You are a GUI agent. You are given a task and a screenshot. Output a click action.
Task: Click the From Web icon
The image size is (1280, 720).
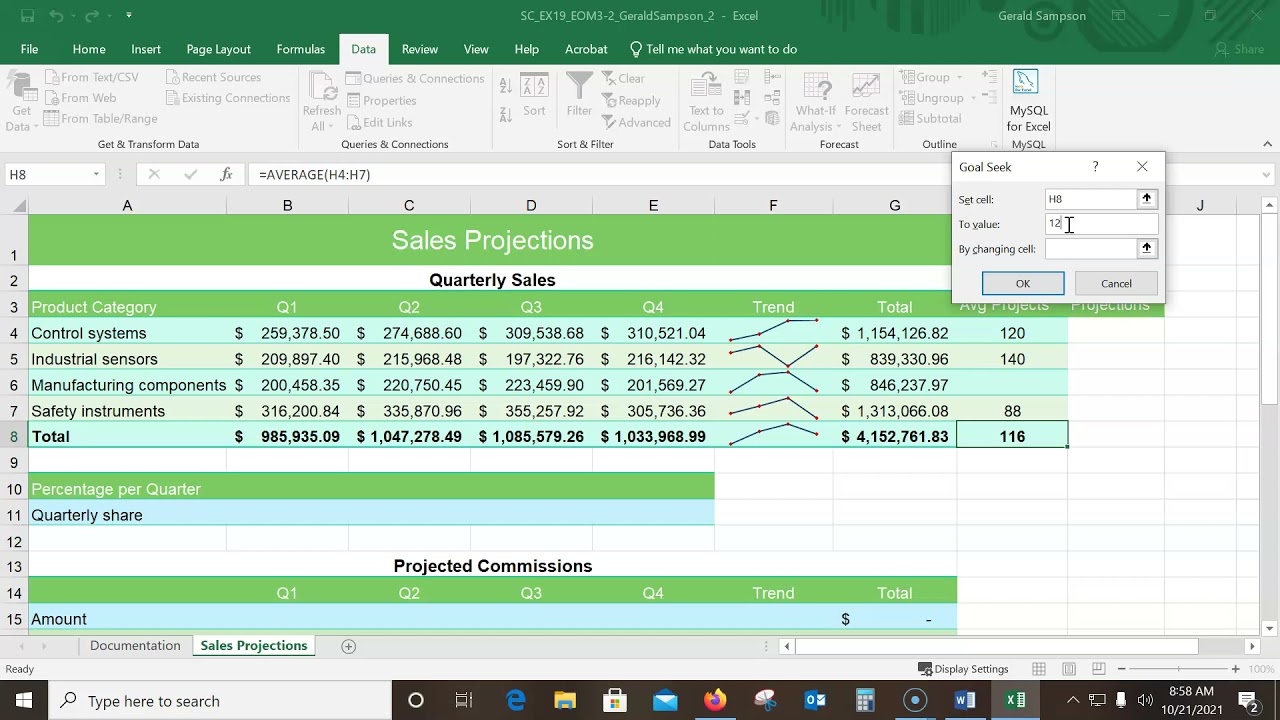pos(50,98)
